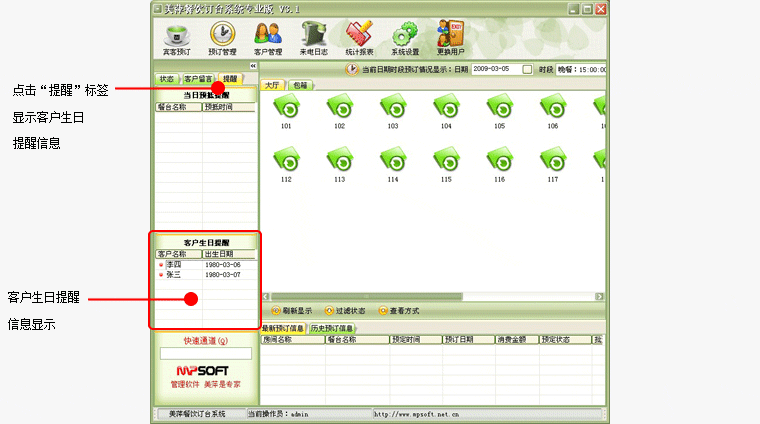Select customer 李四 in birthday reminder list
Viewport: 760px width, 424px height.
click(174, 264)
